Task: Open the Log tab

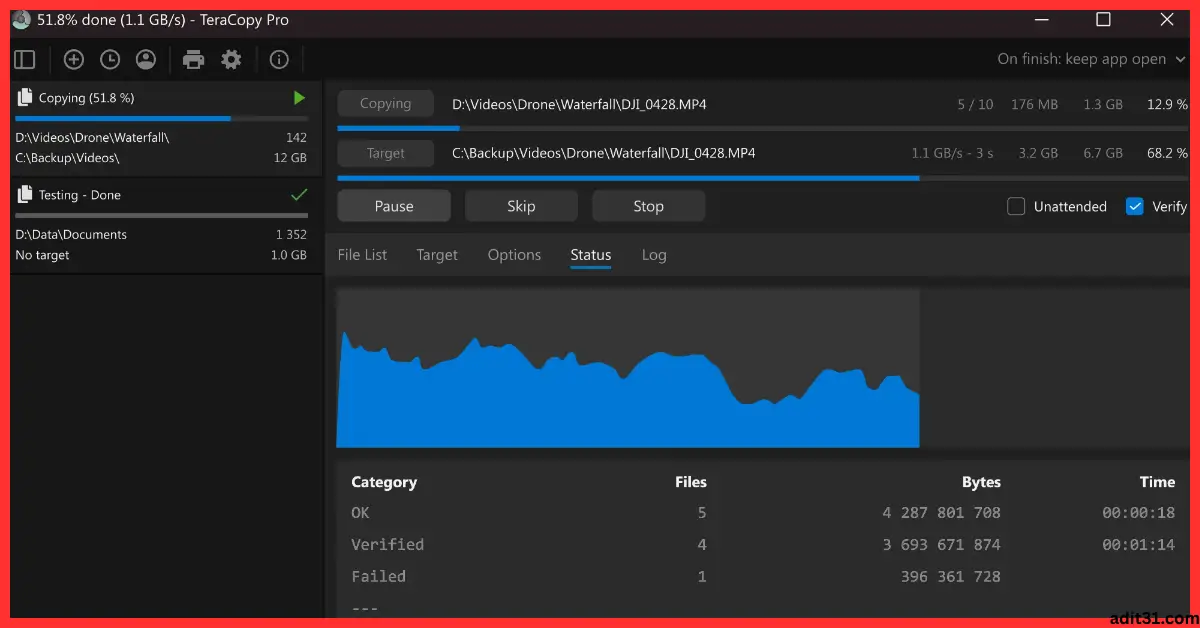Action: pyautogui.click(x=654, y=255)
